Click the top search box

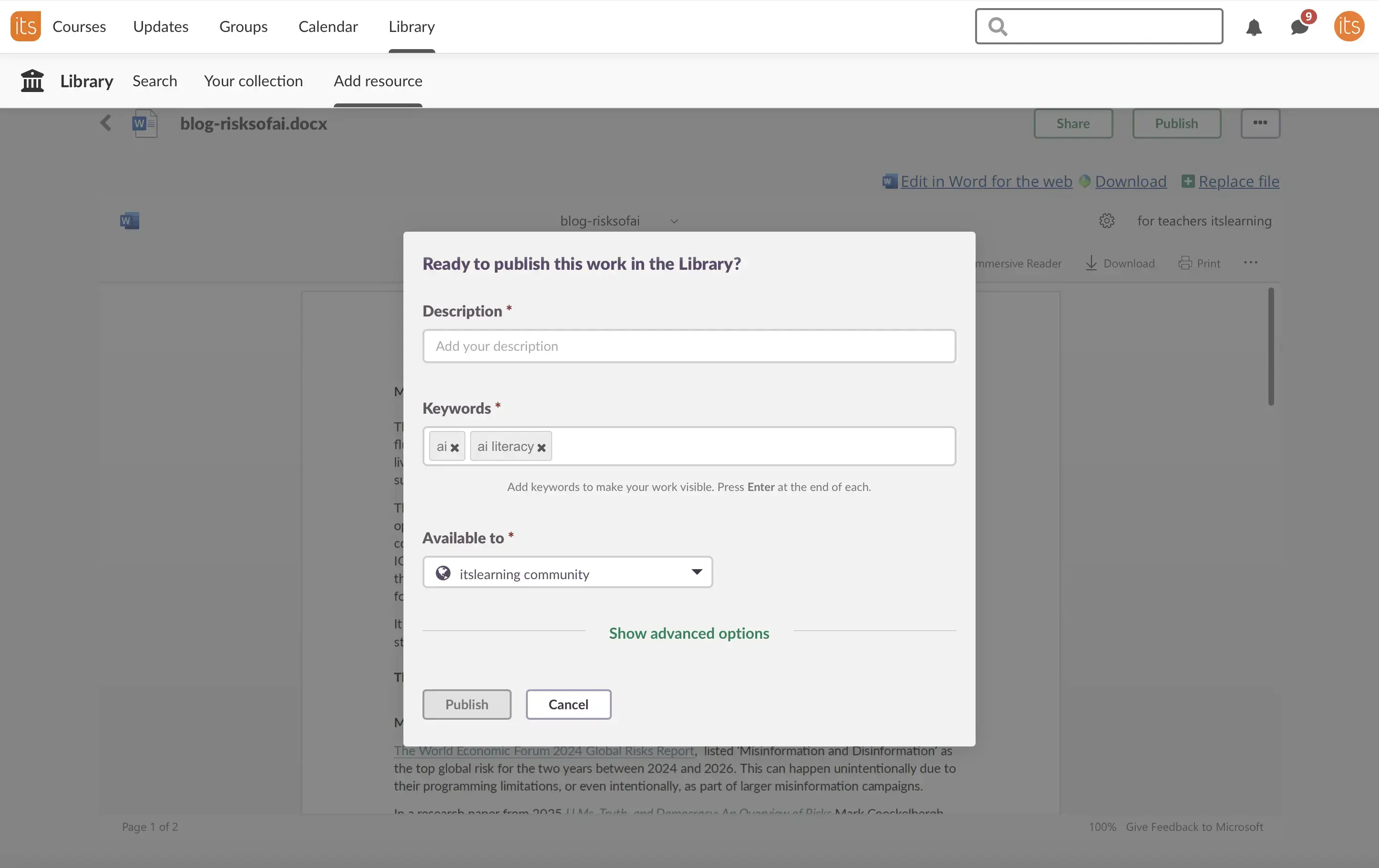coord(1111,26)
